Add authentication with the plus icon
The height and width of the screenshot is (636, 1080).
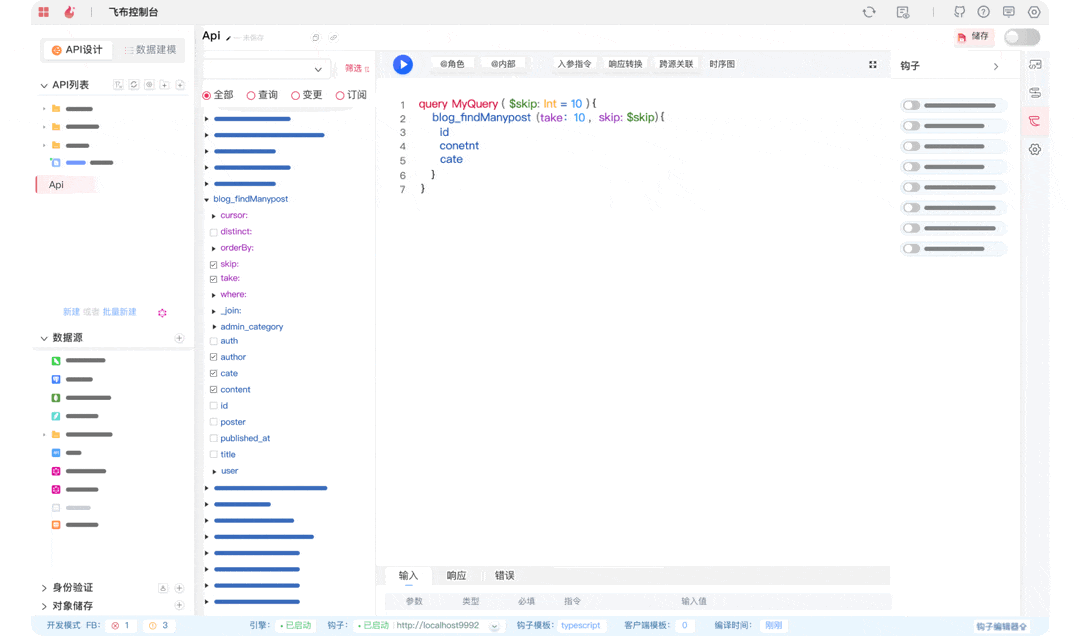179,588
